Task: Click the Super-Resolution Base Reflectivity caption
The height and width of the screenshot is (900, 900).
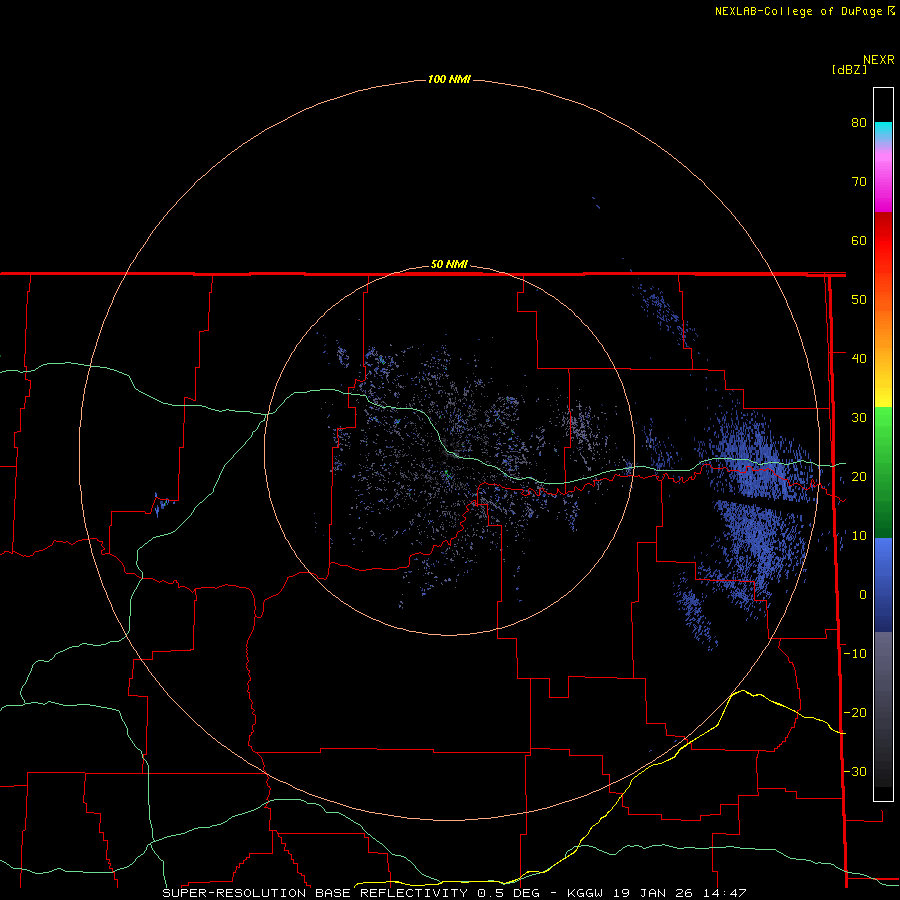Action: 351,893
